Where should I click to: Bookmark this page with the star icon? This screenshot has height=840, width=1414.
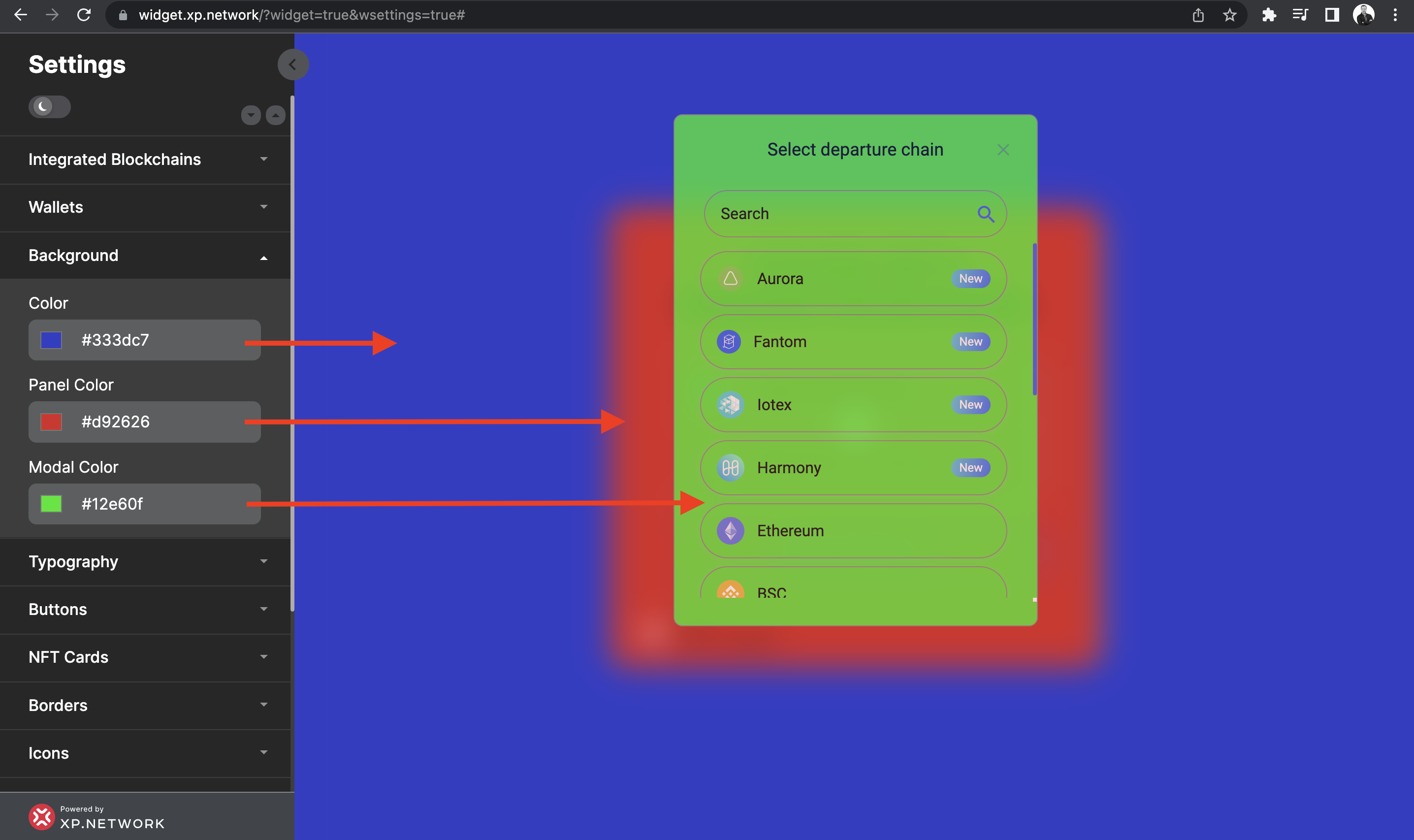(x=1229, y=15)
